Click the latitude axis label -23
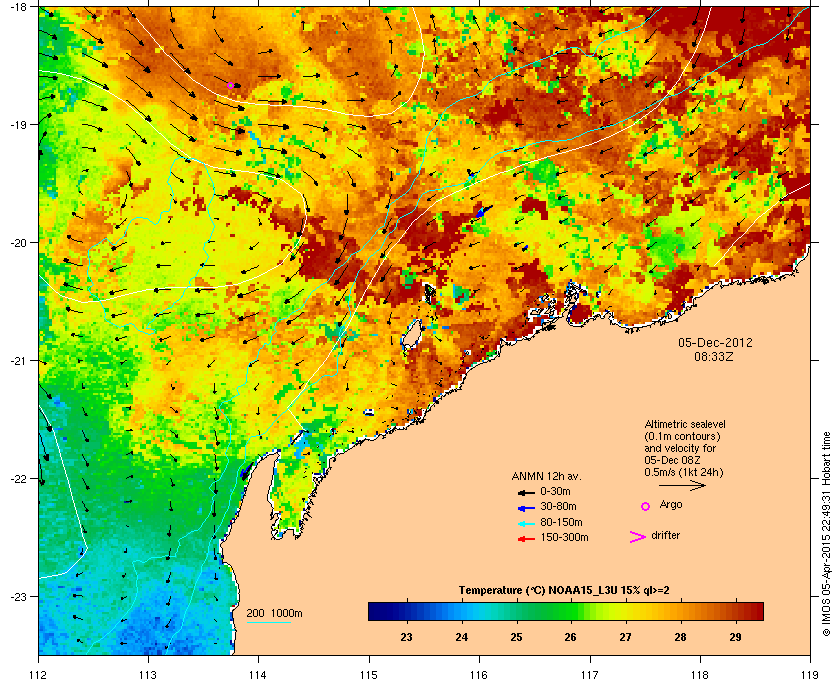 coord(18,596)
